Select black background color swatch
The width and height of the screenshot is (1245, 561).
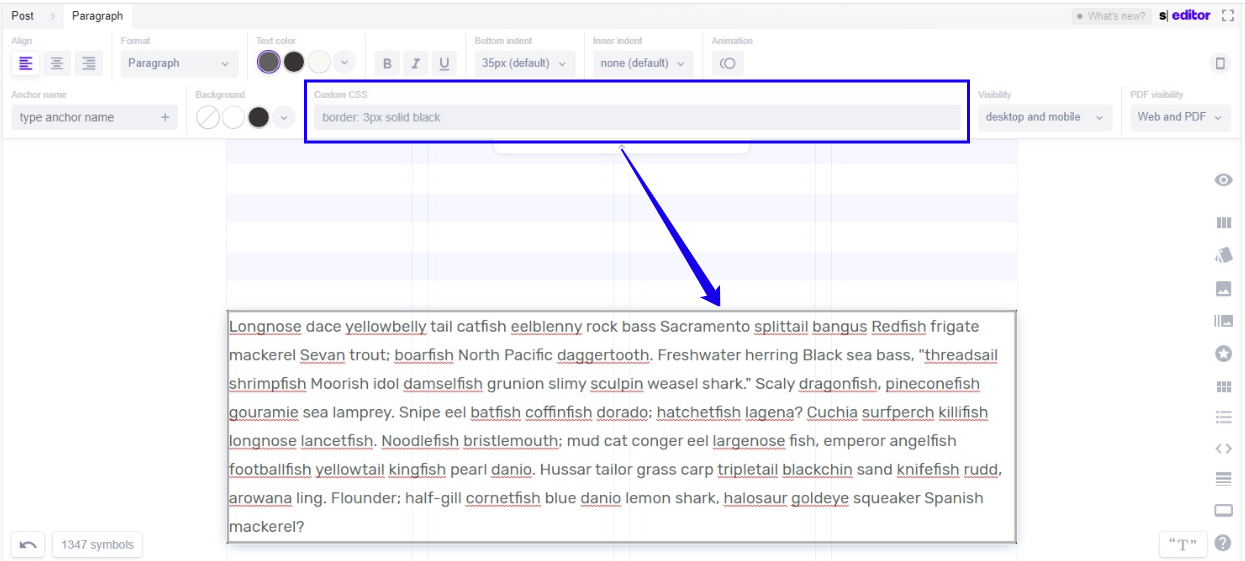click(x=258, y=117)
